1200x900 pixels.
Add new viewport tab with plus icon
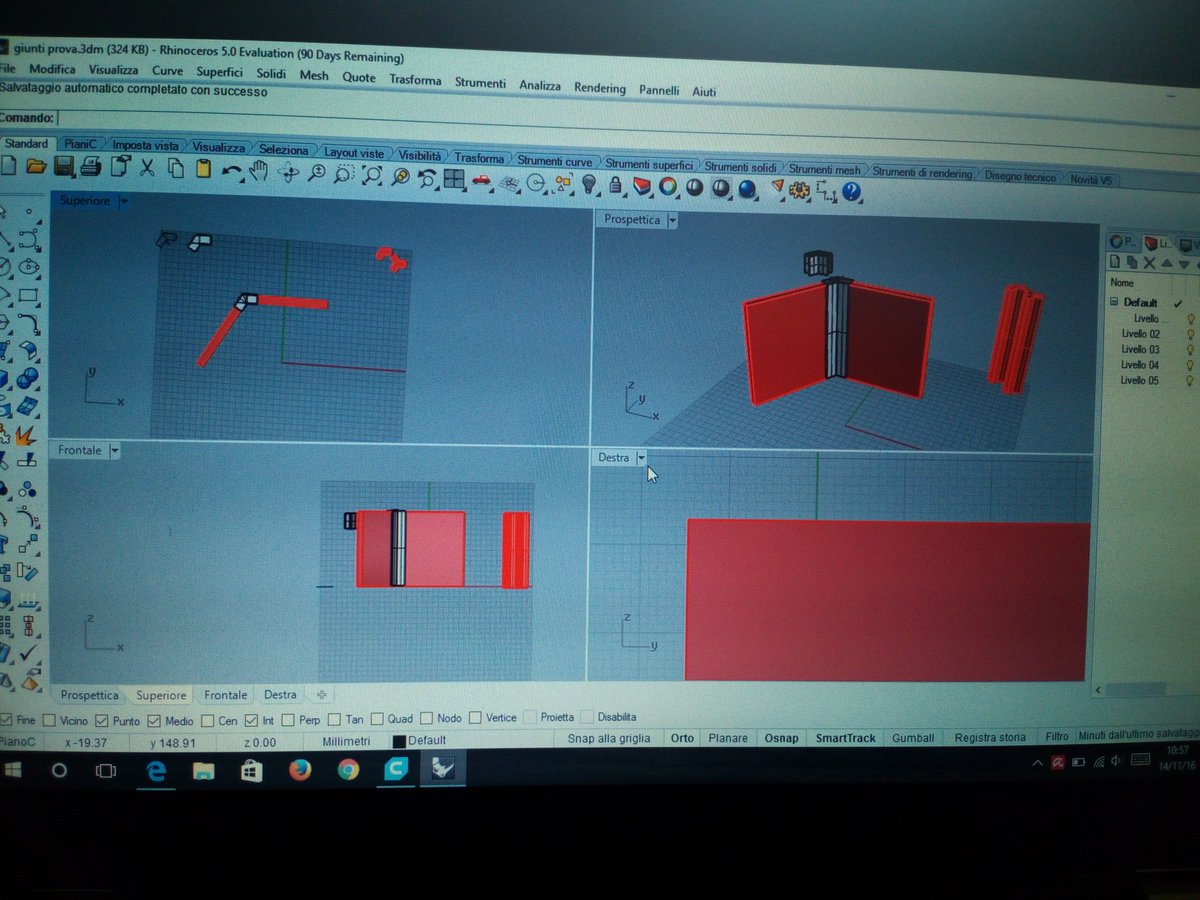coord(321,694)
